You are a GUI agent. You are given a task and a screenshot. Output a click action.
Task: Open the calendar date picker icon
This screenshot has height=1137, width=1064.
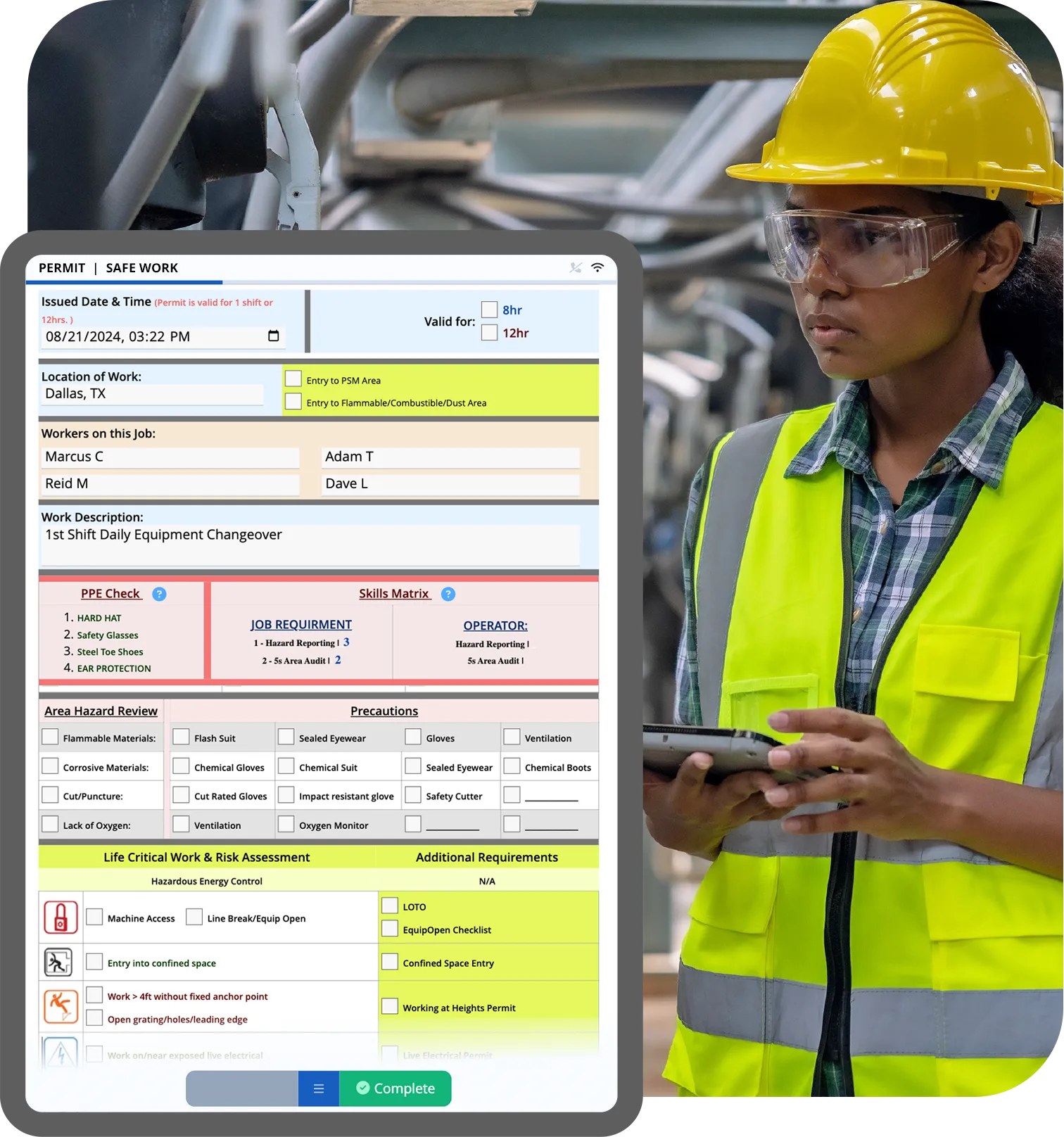274,336
